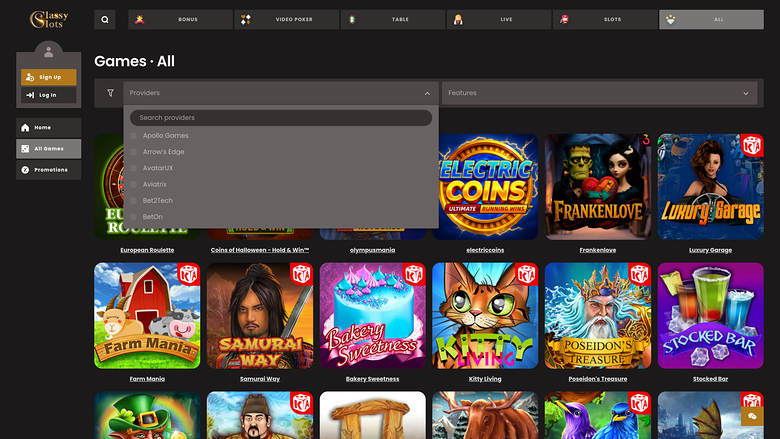Image resolution: width=780 pixels, height=439 pixels.
Task: Click the Kitty Living game thumbnail
Action: click(x=485, y=316)
